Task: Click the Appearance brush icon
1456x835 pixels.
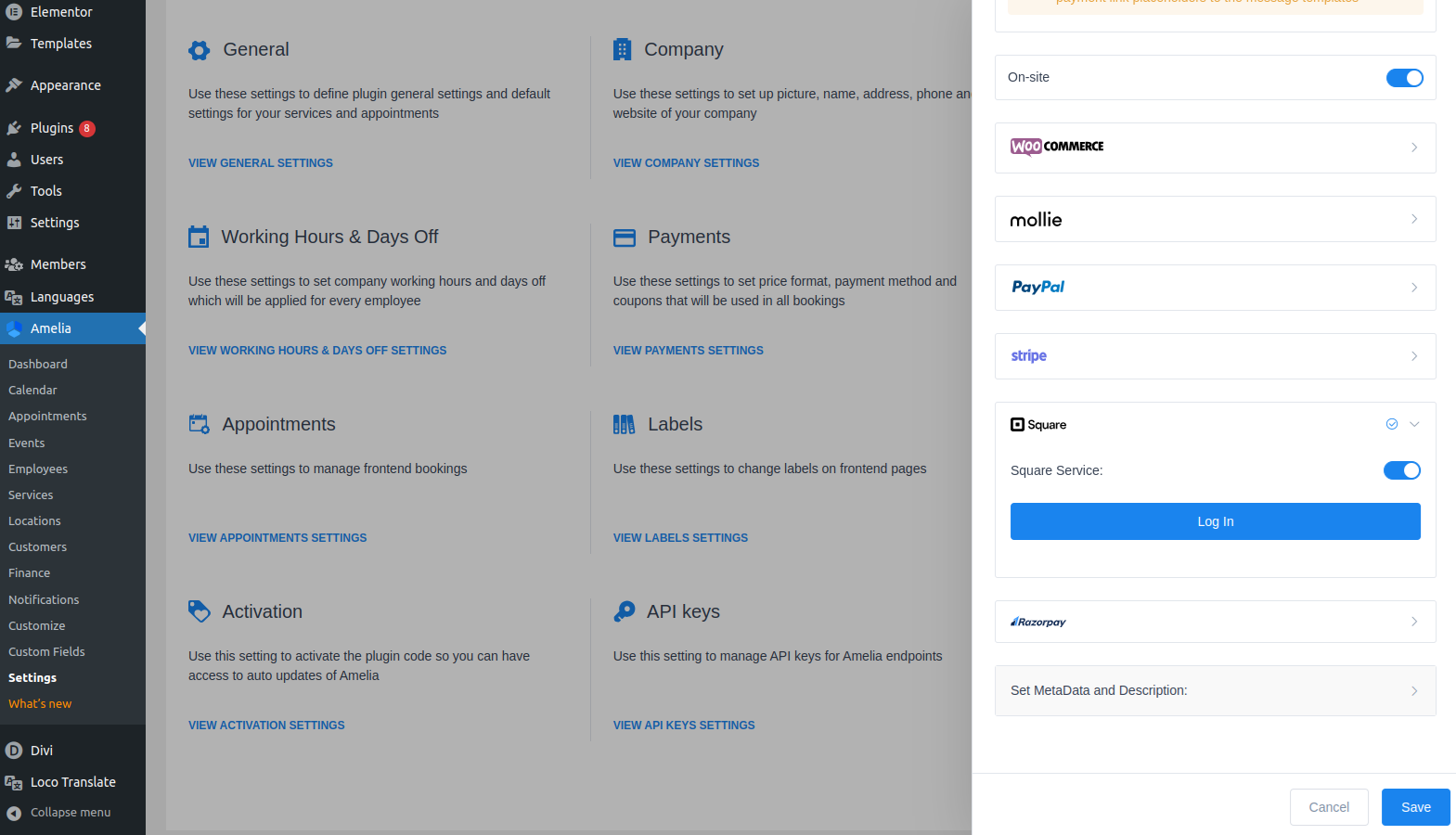Action: tap(14, 85)
